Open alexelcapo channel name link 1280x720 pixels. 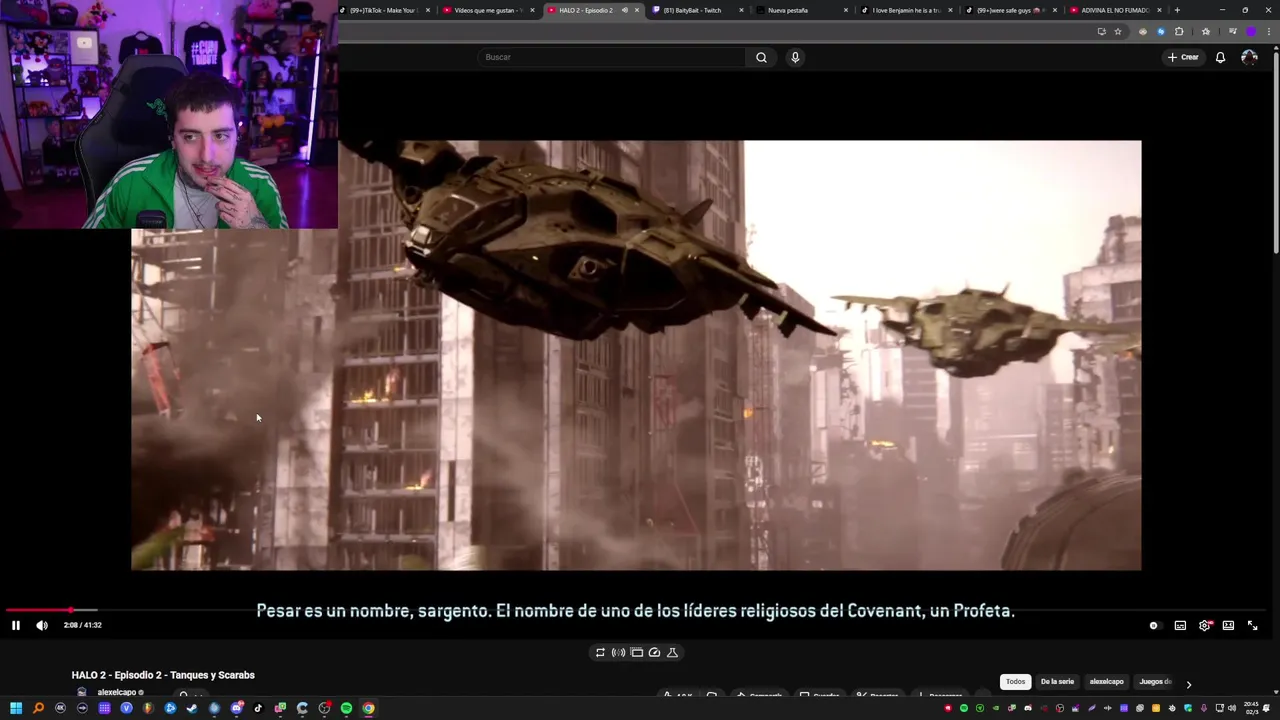pos(117,692)
